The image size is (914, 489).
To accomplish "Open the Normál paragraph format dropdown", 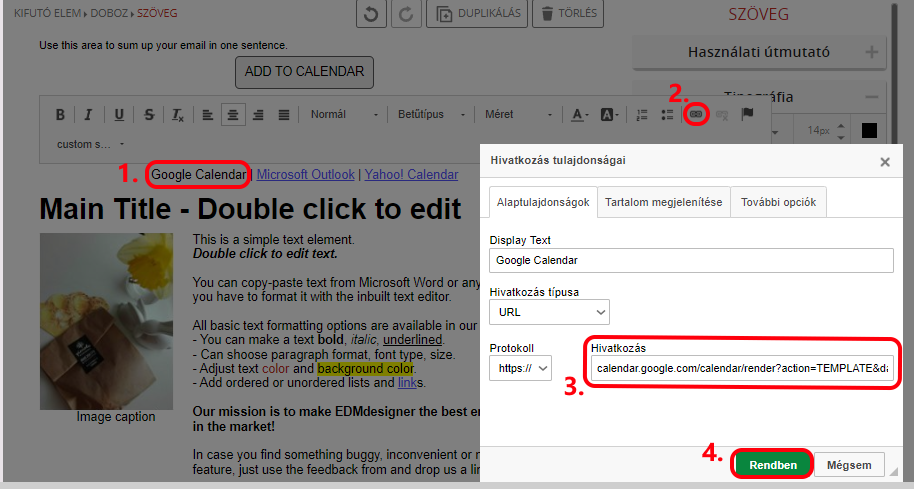I will tap(344, 115).
